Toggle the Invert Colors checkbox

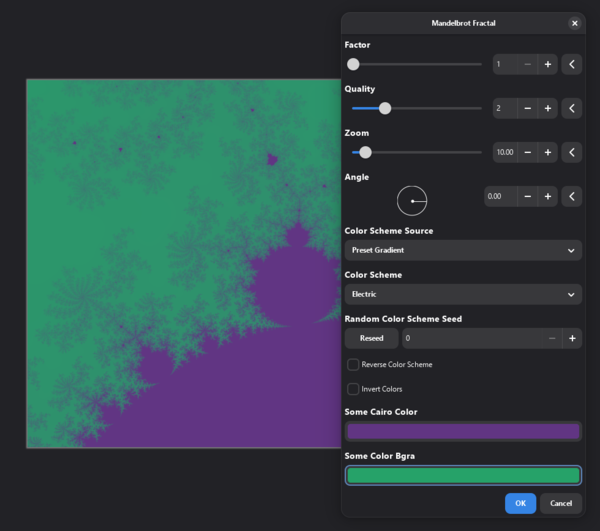[353, 389]
